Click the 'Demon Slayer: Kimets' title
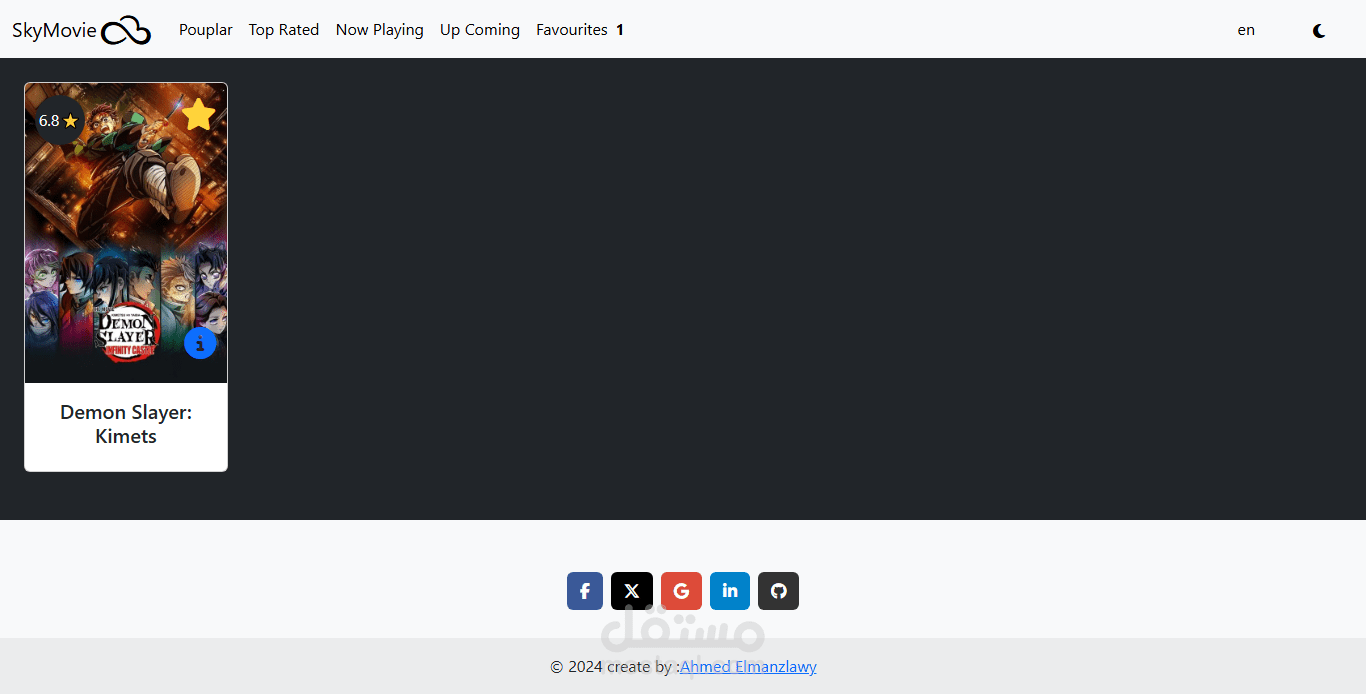1366x694 pixels. pos(126,424)
